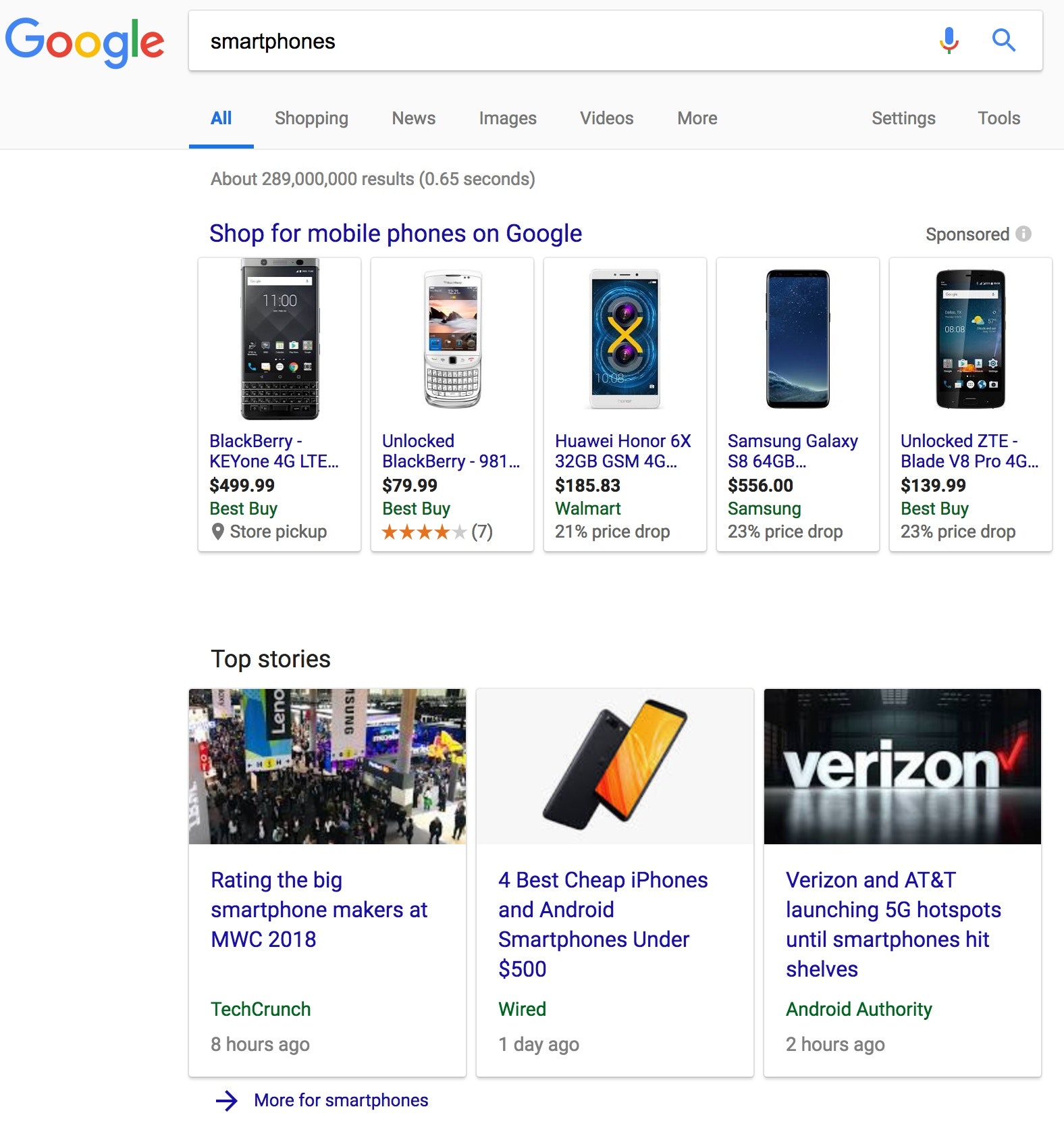Switch to the Images tab

click(508, 118)
